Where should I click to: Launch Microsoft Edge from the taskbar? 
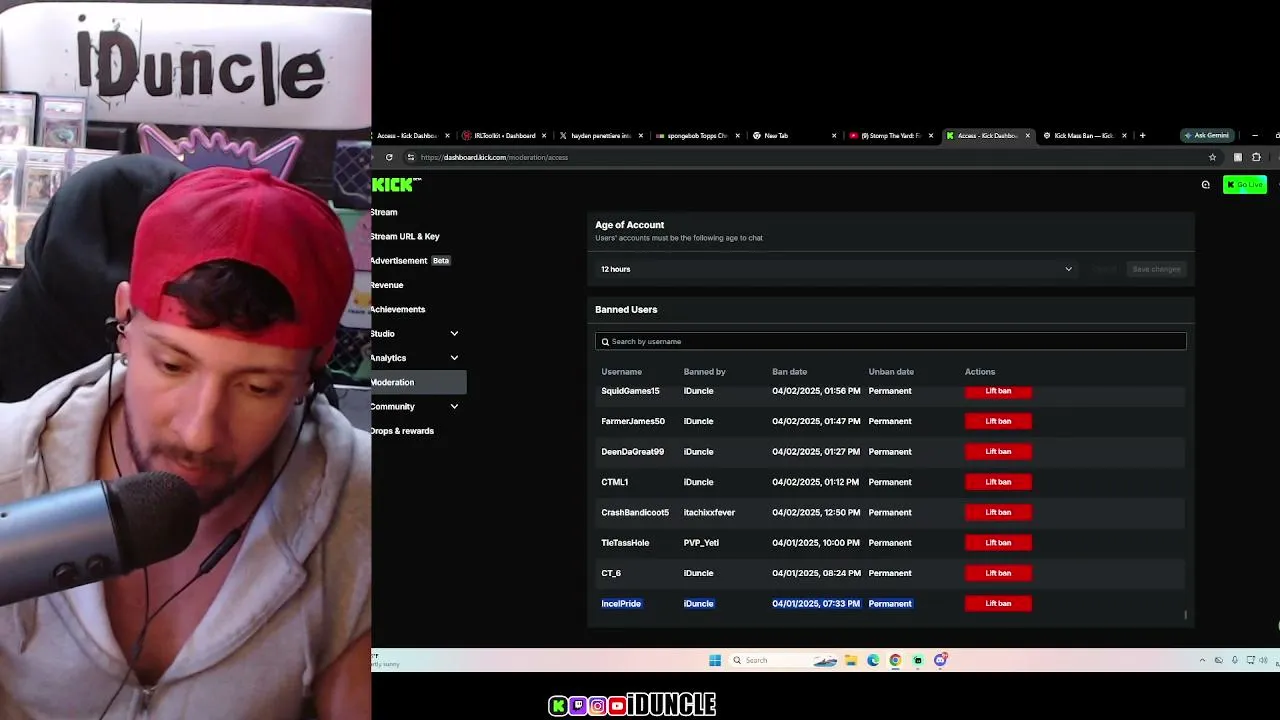click(873, 660)
